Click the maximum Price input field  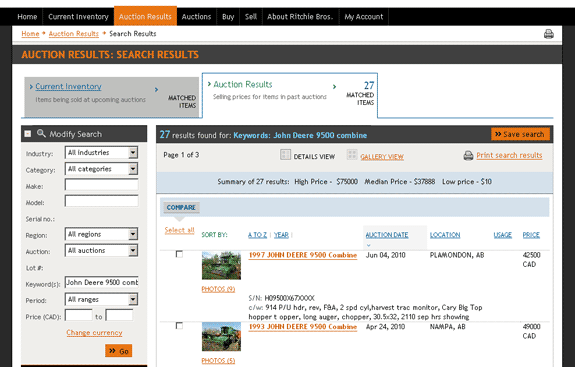click(x=119, y=315)
